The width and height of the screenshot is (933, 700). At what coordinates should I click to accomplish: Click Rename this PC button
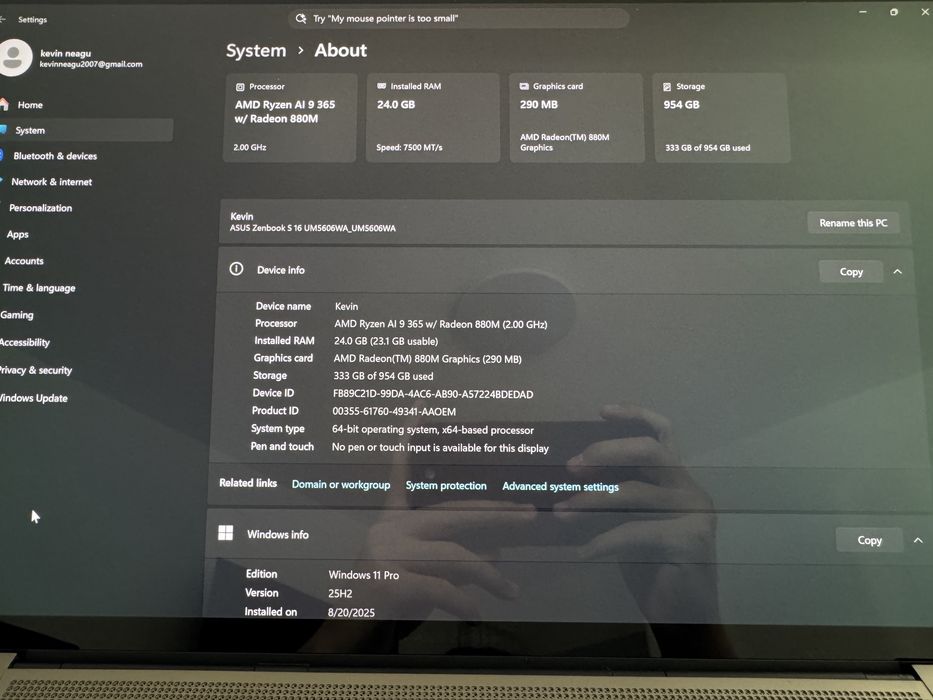(x=853, y=223)
